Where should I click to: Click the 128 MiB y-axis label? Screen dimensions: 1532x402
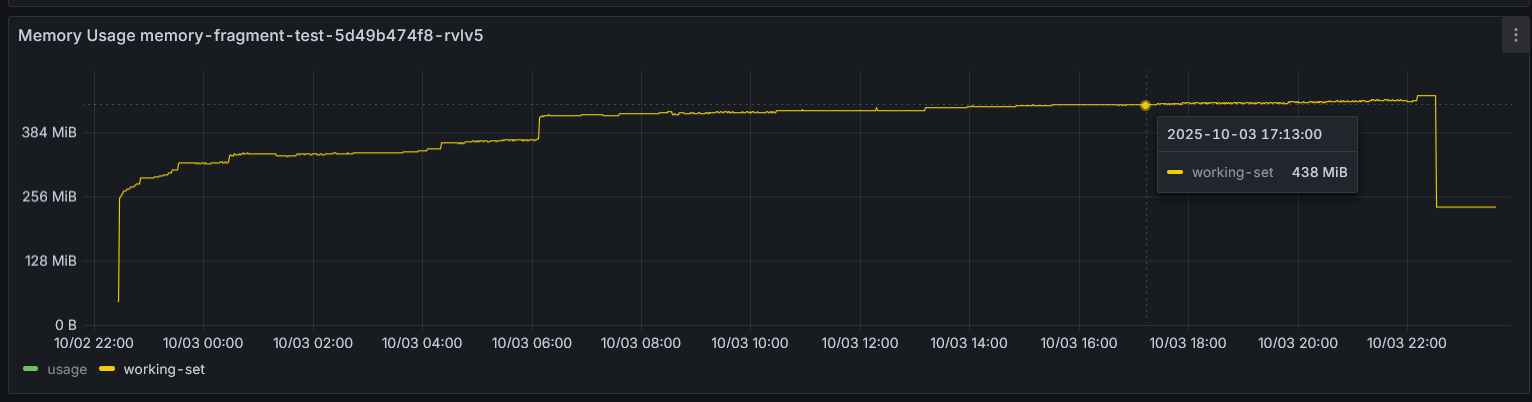pos(50,261)
